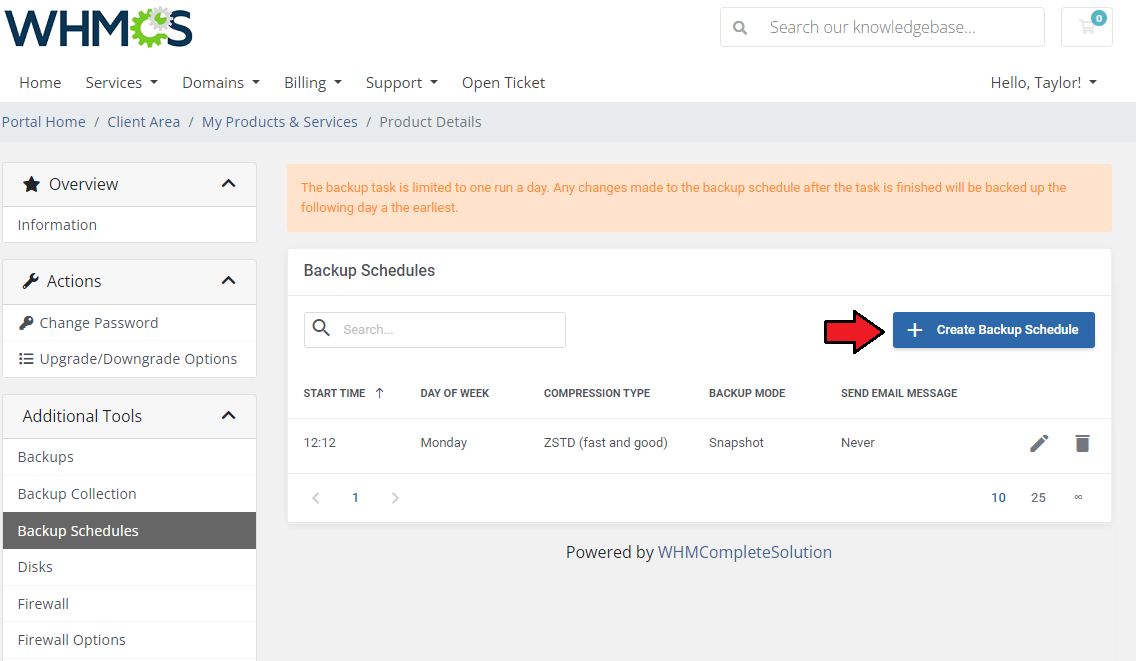Go to next page arrow in pagination
This screenshot has width=1136, height=661.
395,498
